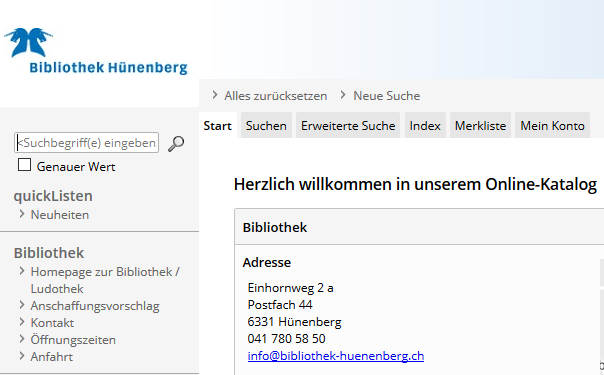Click the magnifying glass search icon
604x375 pixels.
coord(176,144)
